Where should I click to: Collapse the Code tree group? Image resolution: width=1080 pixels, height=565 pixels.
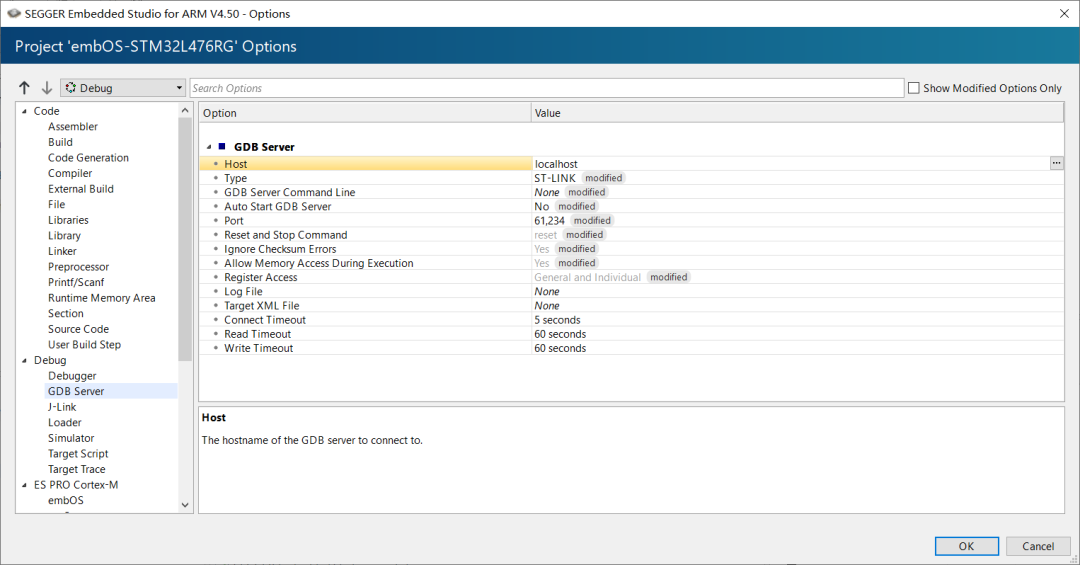[24, 111]
